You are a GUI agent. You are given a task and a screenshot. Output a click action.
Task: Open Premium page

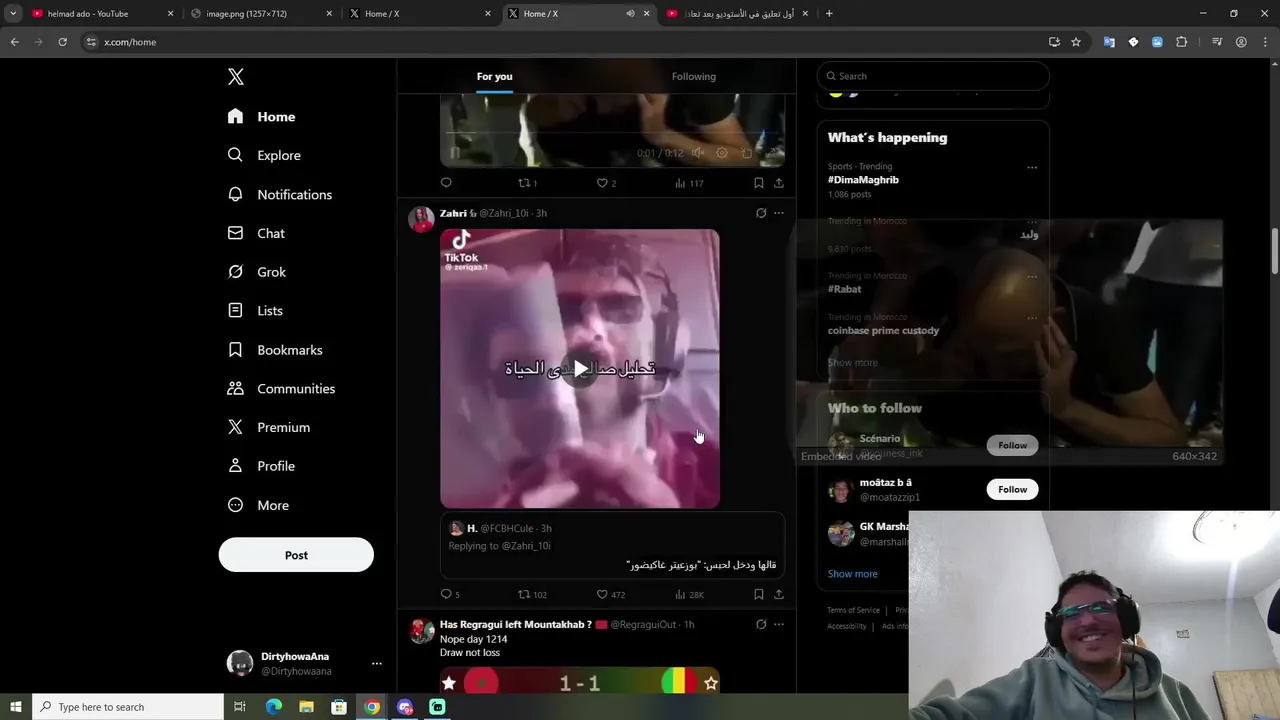[x=268, y=427]
